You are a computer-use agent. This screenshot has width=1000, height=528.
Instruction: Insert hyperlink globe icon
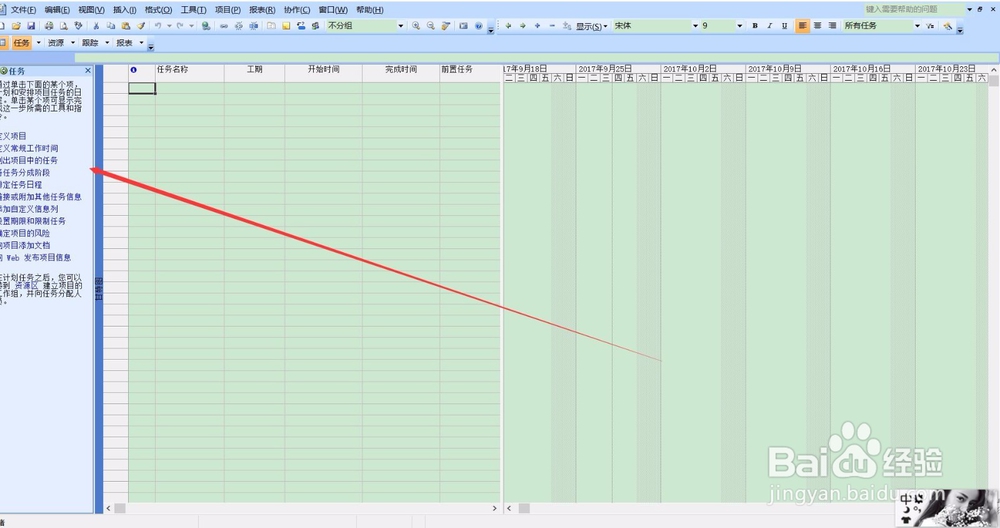206,26
